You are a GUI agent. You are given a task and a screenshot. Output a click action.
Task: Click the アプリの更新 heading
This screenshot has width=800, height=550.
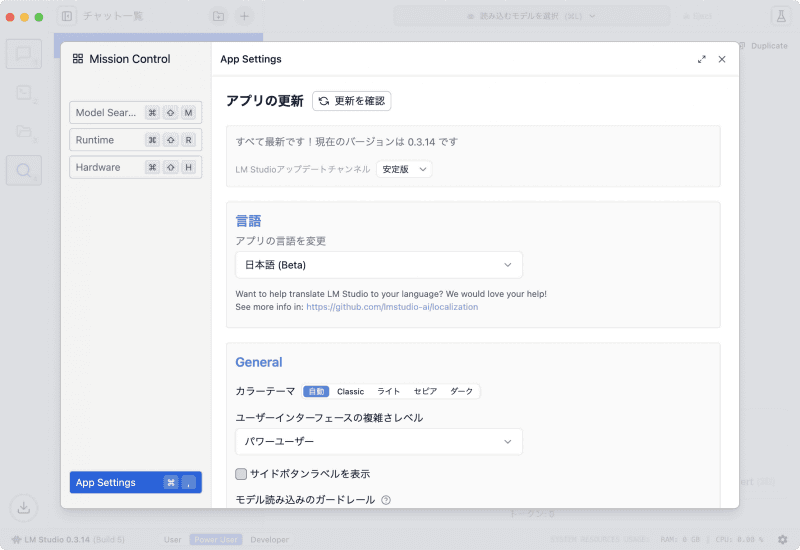264,101
